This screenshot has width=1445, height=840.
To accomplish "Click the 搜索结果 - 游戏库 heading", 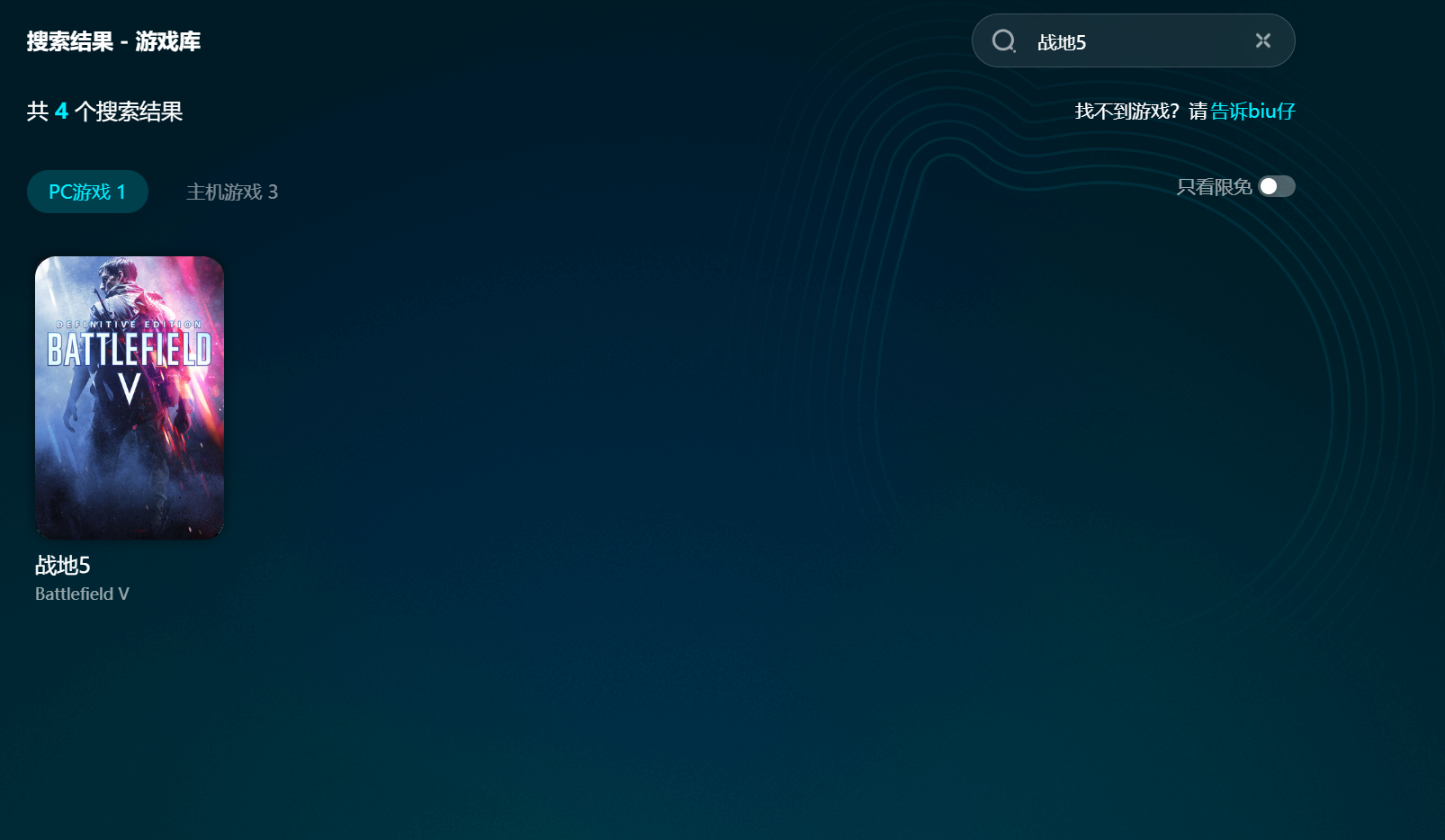I will tap(113, 41).
